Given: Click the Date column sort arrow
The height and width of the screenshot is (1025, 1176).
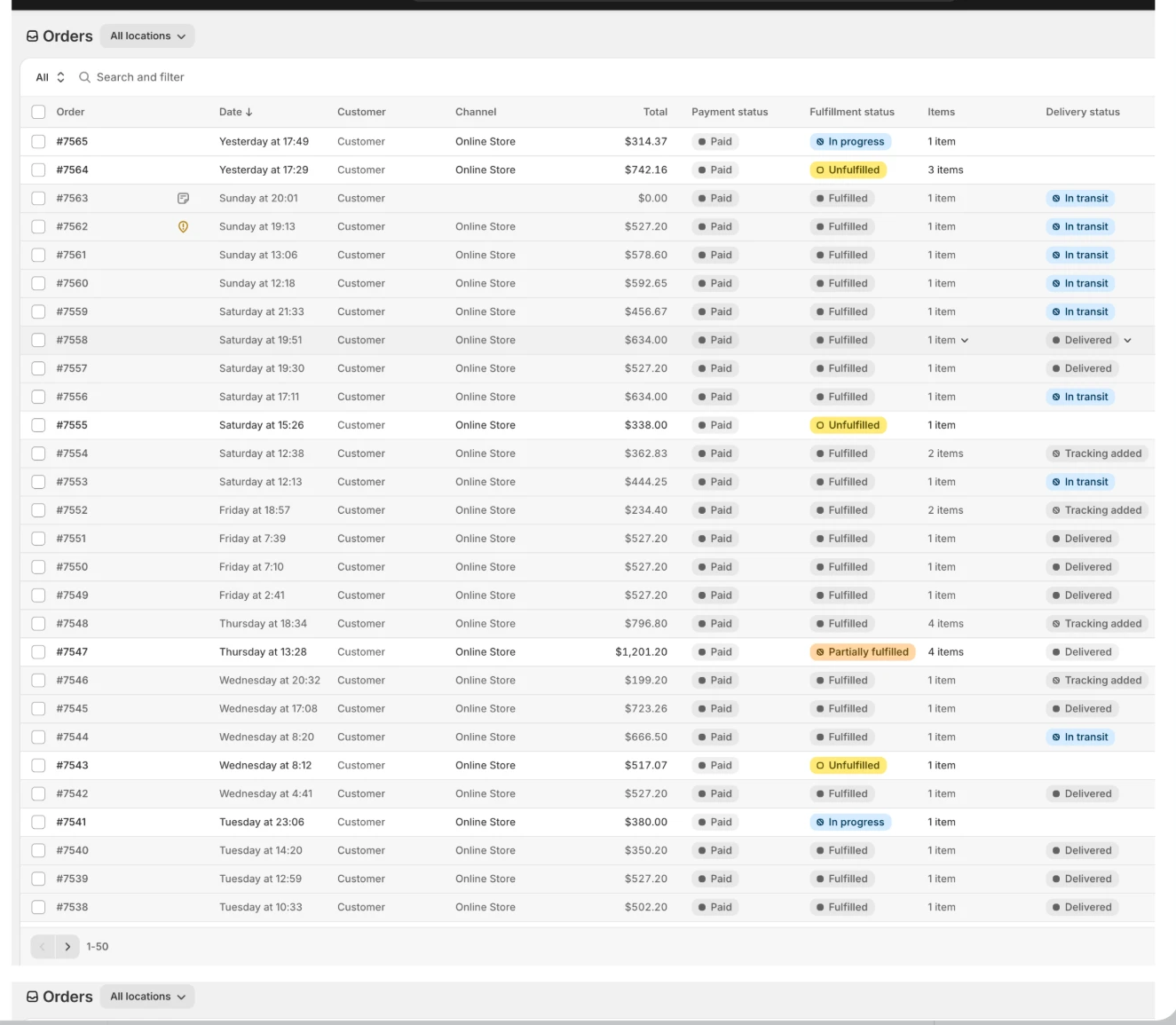Looking at the screenshot, I should point(249,112).
